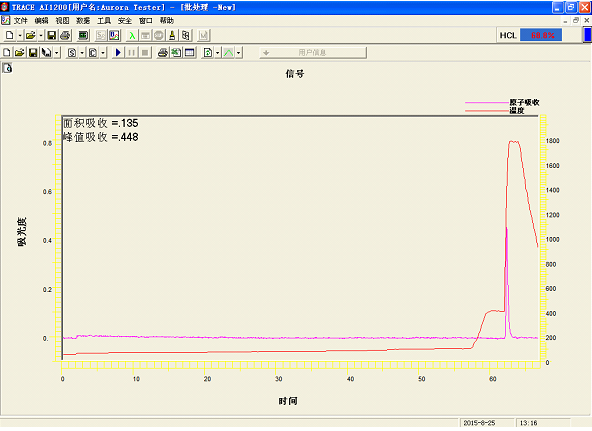The height and width of the screenshot is (431, 592).
Task: Open the 安全 menu
Action: pyautogui.click(x=125, y=20)
